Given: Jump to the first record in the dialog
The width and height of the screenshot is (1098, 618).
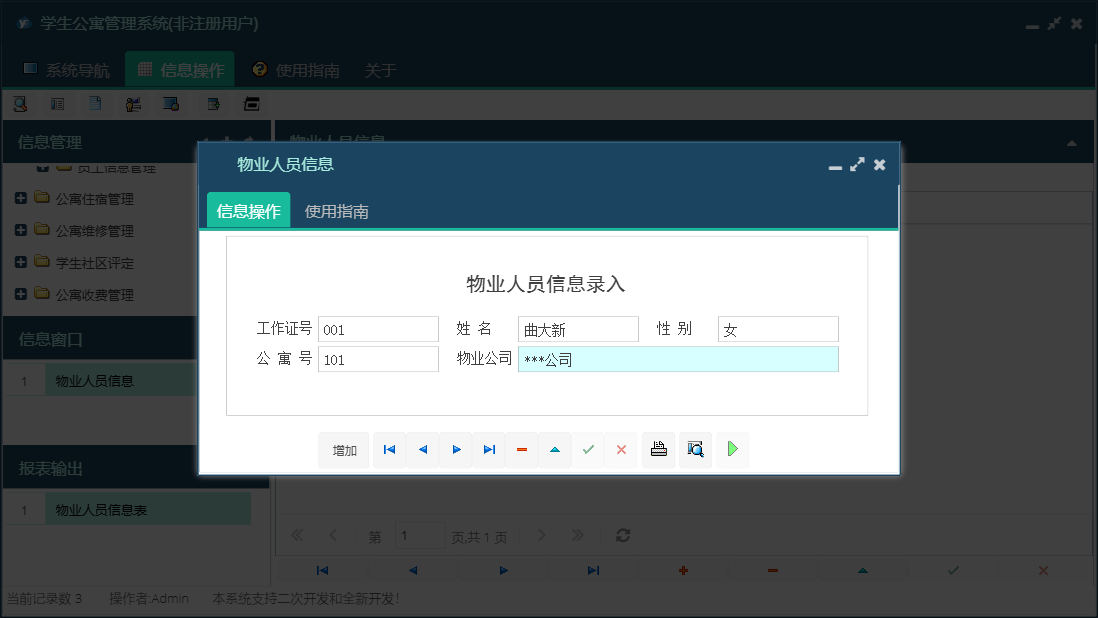Looking at the screenshot, I should (x=389, y=449).
